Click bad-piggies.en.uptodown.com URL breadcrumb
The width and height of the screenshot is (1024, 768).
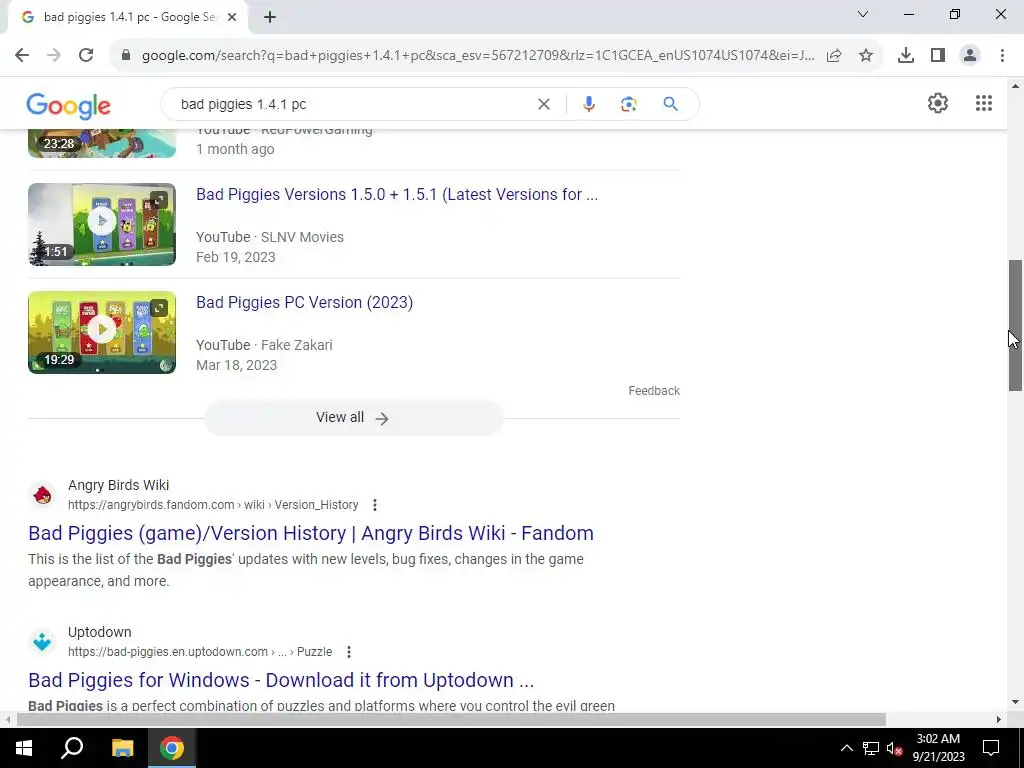coord(200,652)
